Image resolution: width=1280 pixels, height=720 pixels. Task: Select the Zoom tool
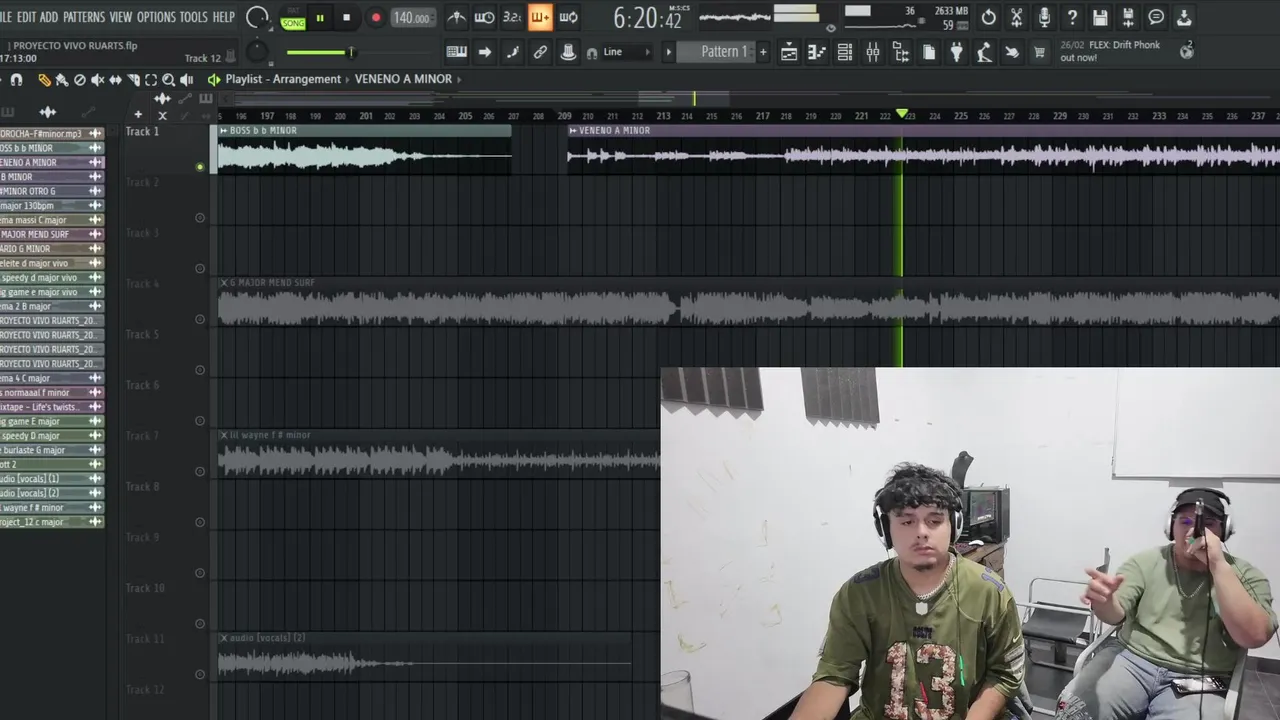tap(169, 80)
